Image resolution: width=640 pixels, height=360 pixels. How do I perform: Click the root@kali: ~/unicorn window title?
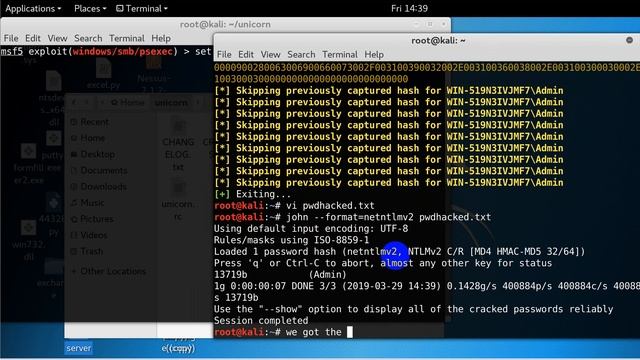tap(225, 24)
